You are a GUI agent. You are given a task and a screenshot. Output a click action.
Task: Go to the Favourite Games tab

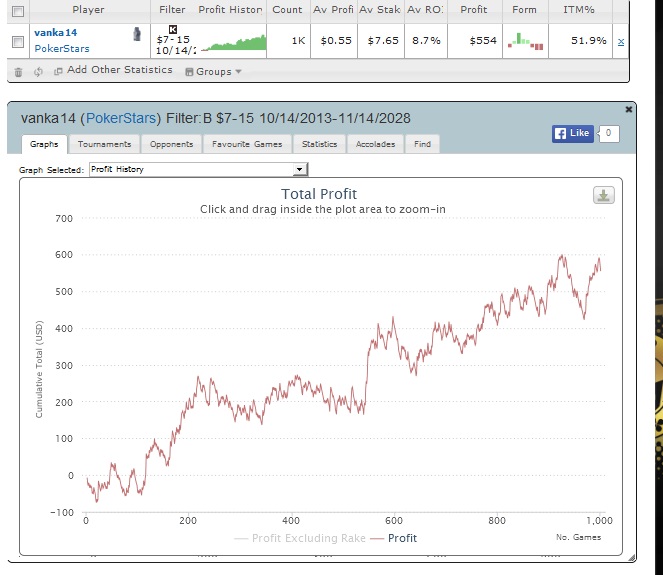(x=246, y=144)
